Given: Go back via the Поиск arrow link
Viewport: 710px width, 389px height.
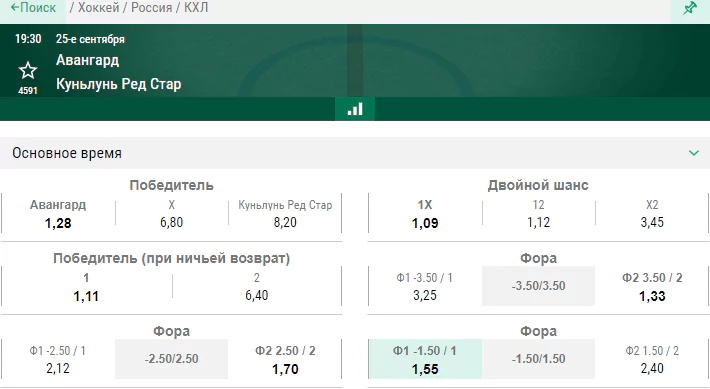Looking at the screenshot, I should click(x=33, y=8).
